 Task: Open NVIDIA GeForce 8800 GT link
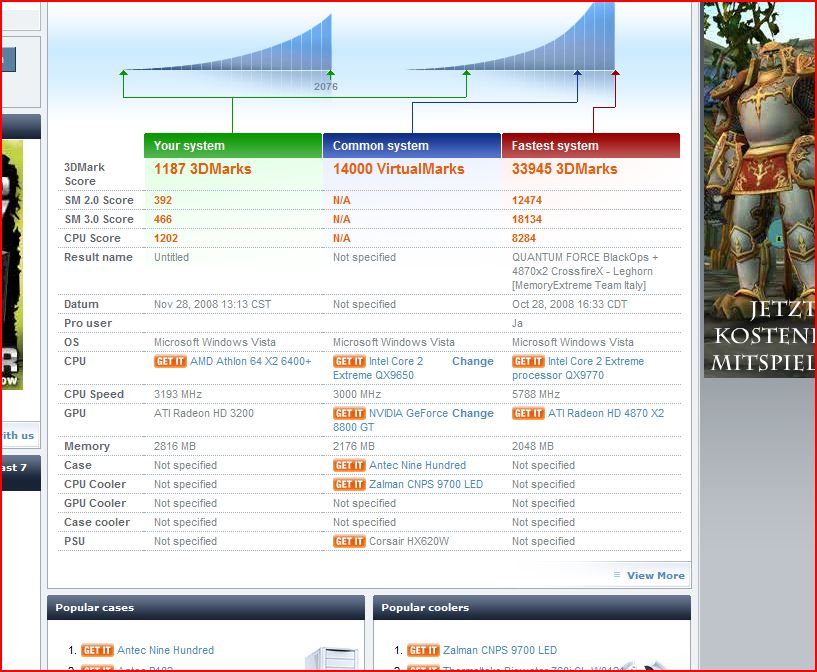391,420
